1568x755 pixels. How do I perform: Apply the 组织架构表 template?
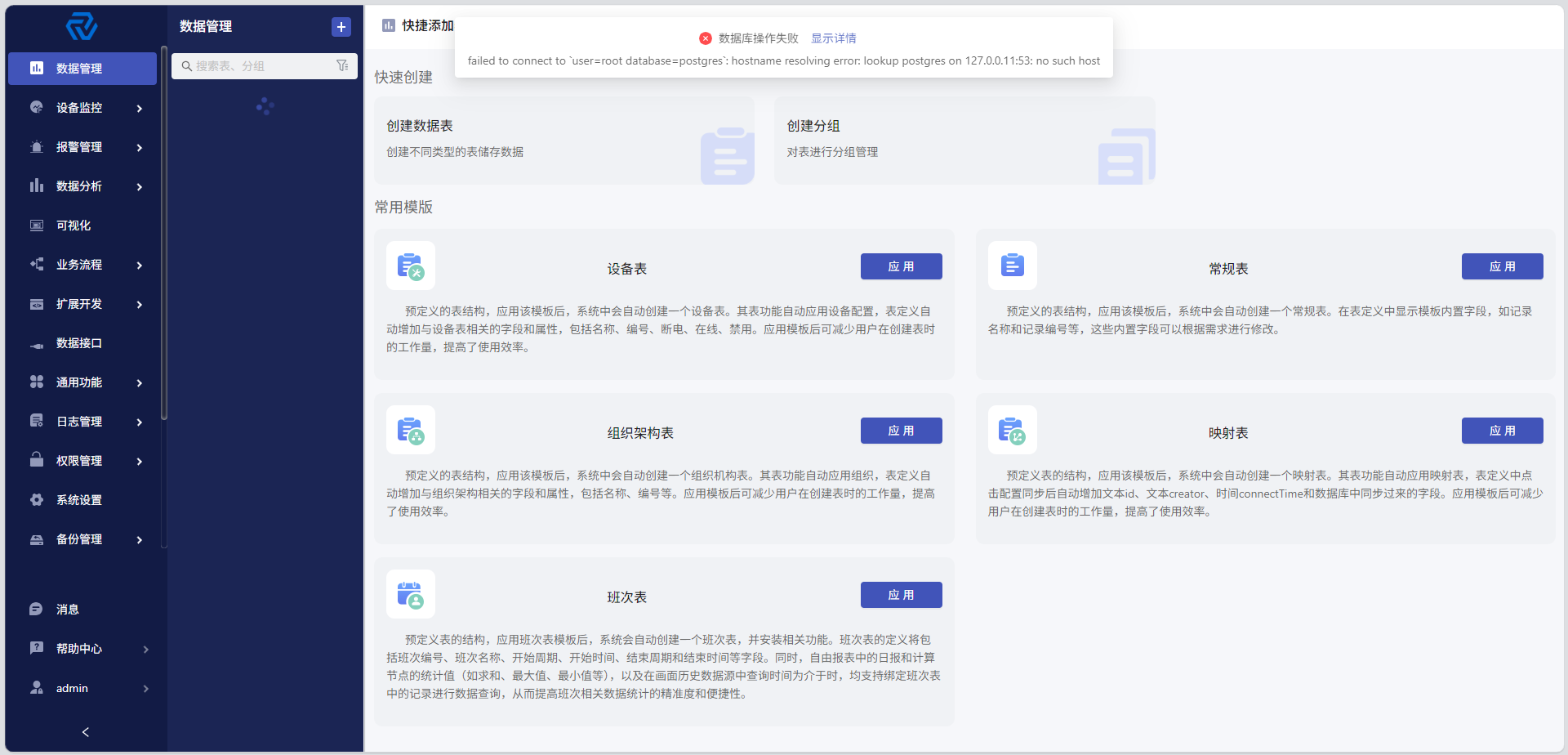click(901, 431)
